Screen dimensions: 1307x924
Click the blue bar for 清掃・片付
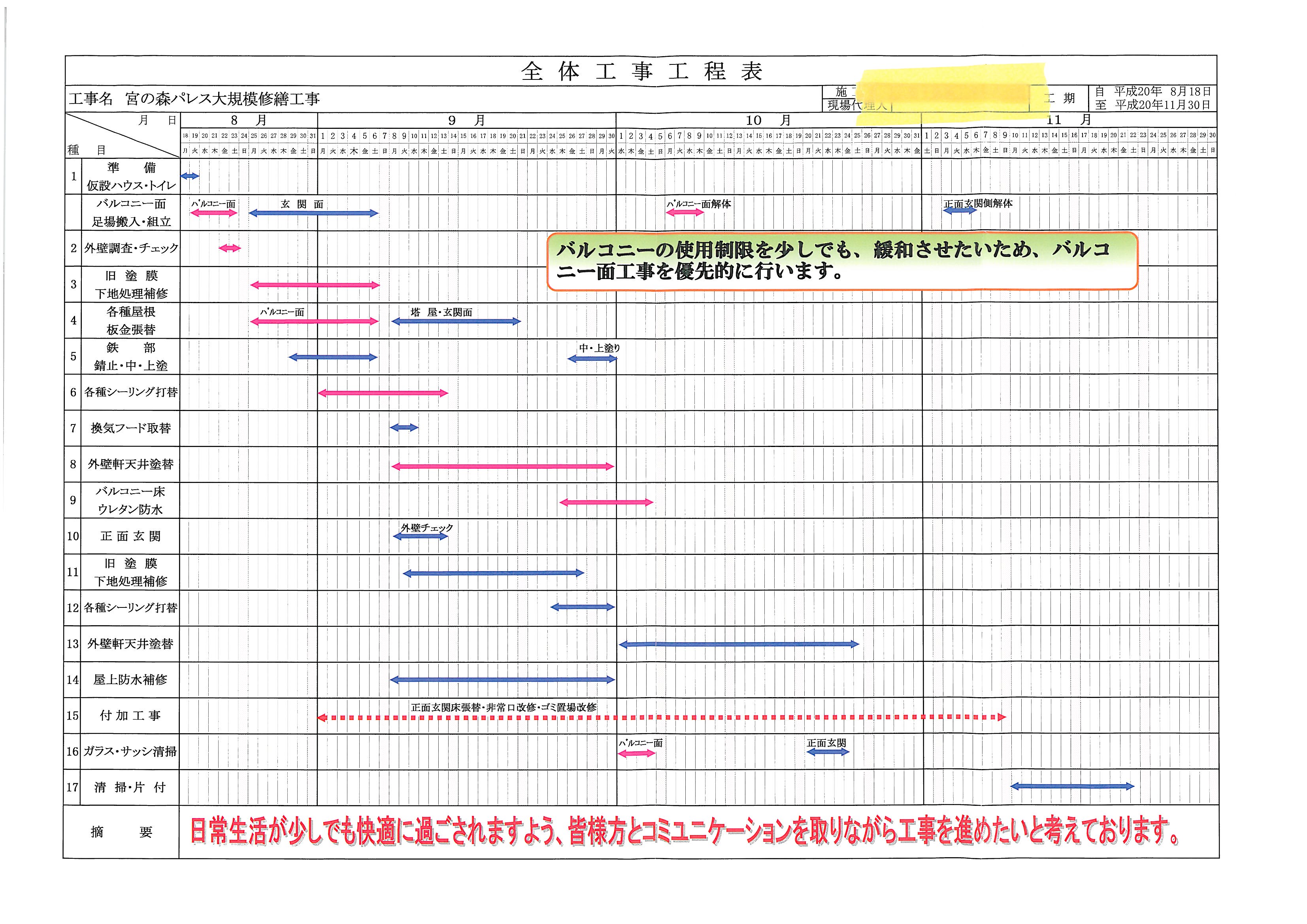(1073, 787)
